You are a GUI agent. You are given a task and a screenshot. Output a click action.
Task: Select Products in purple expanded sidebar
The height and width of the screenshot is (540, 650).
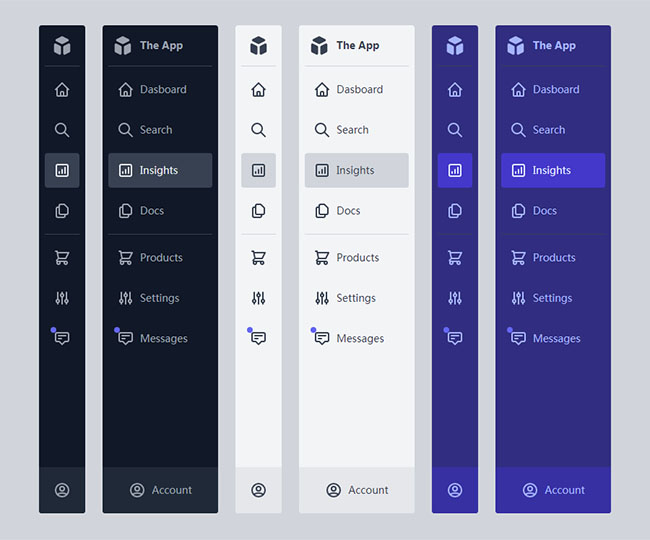(553, 258)
